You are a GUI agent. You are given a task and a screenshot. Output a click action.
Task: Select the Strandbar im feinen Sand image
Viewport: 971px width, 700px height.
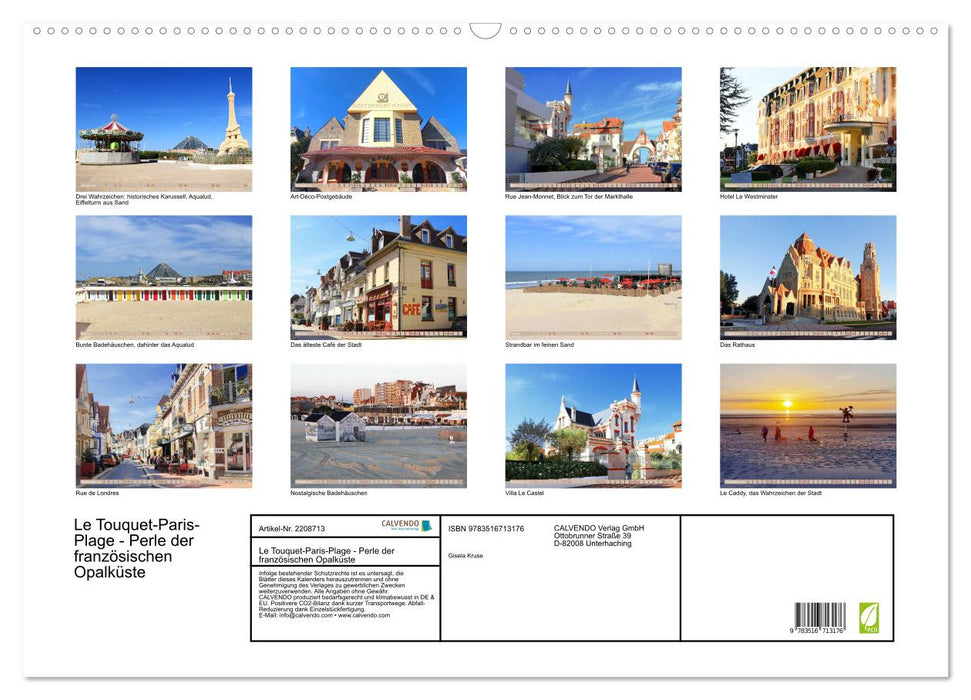pos(592,276)
